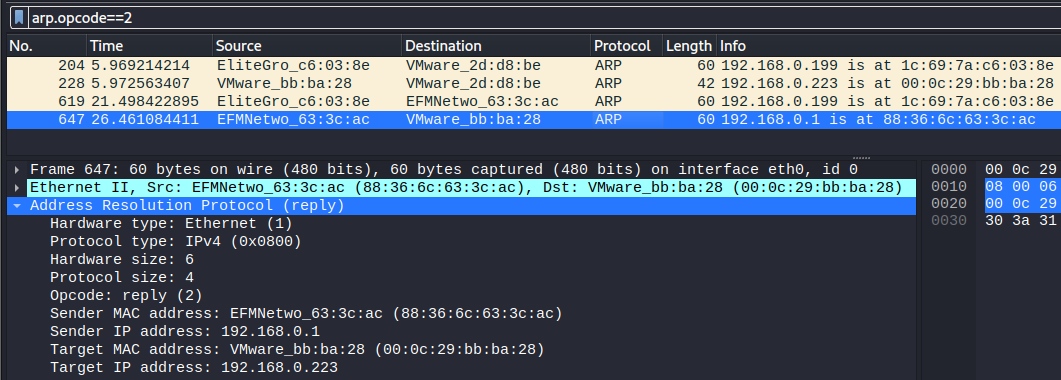Click hex offset 0030 in bytes pane

[x=949, y=220]
